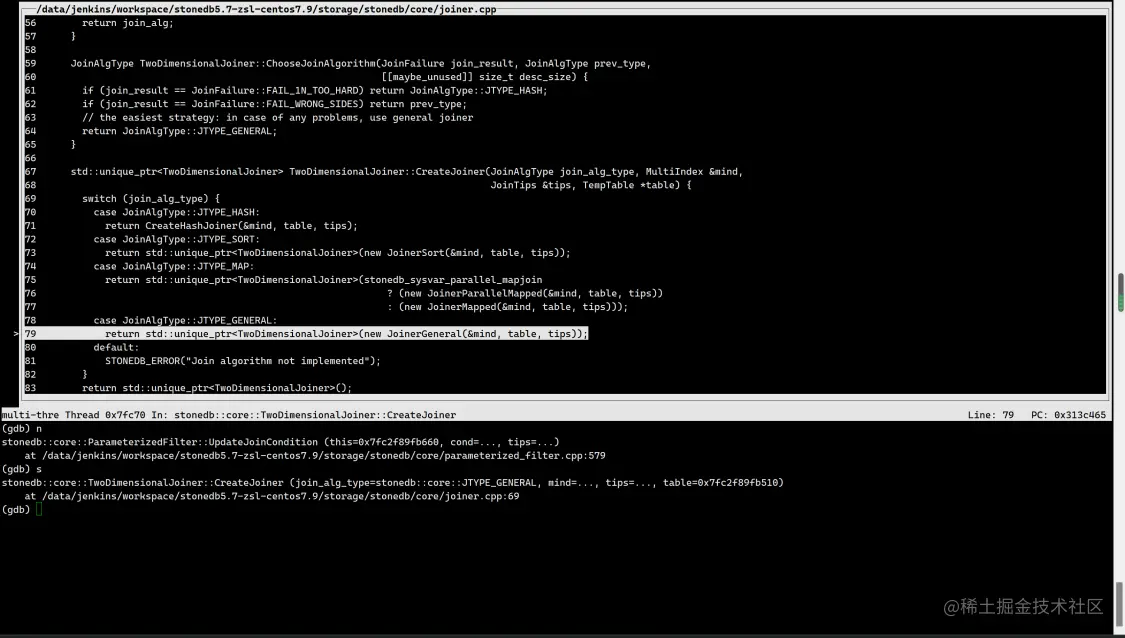Click 'return JoinAlgType::JTYPE_GENERAL;' on line 64
The width and height of the screenshot is (1125, 638).
(x=179, y=131)
